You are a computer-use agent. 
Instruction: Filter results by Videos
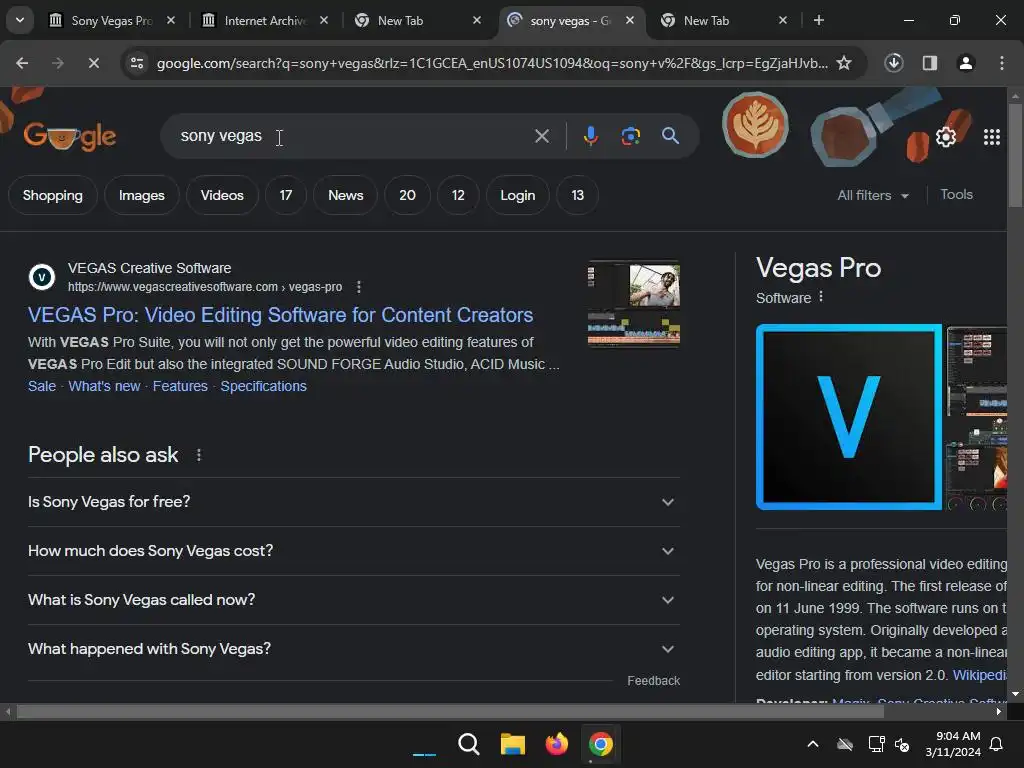(222, 195)
